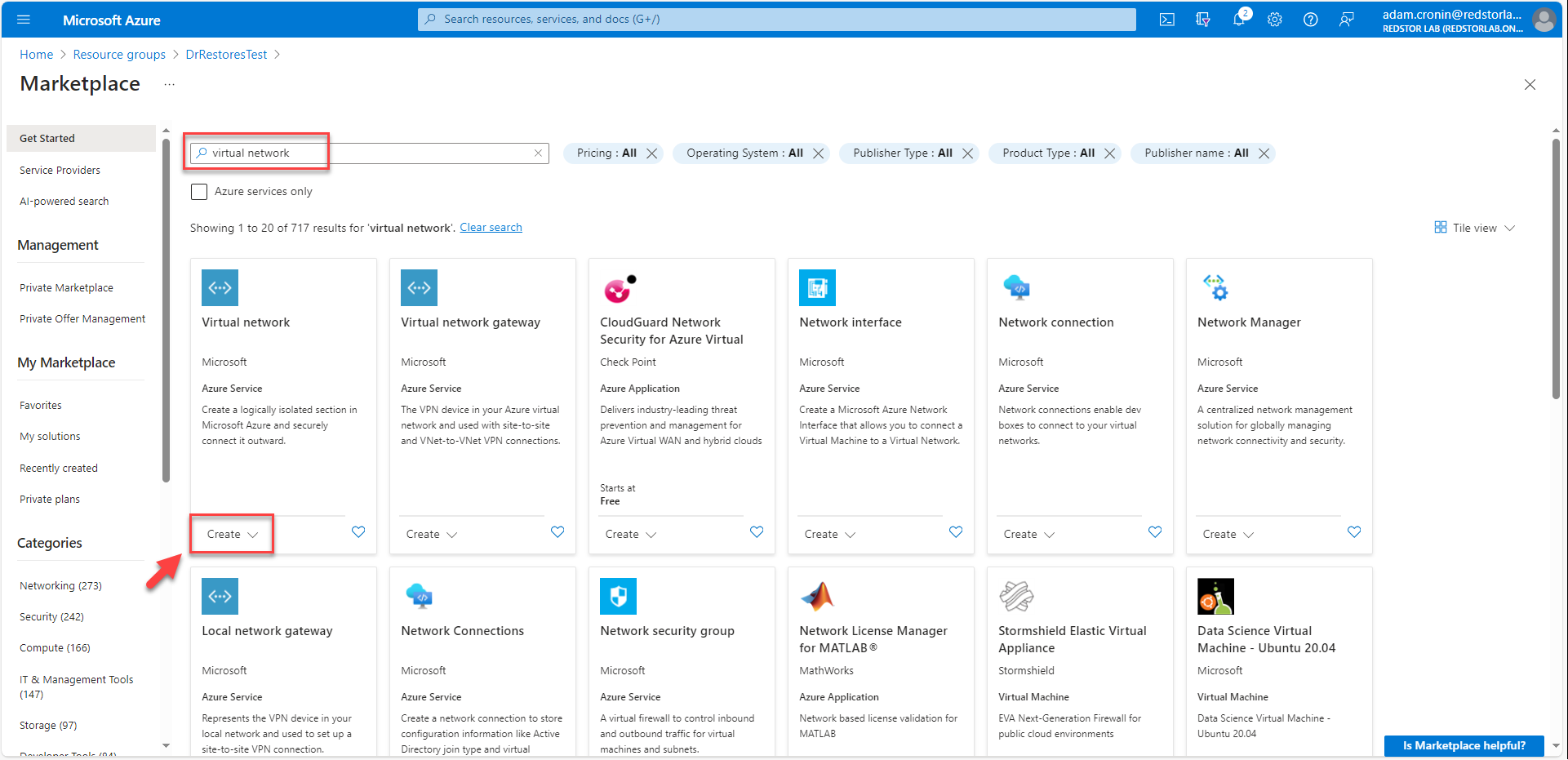
Task: Remove the Pricing filter
Action: click(651, 153)
